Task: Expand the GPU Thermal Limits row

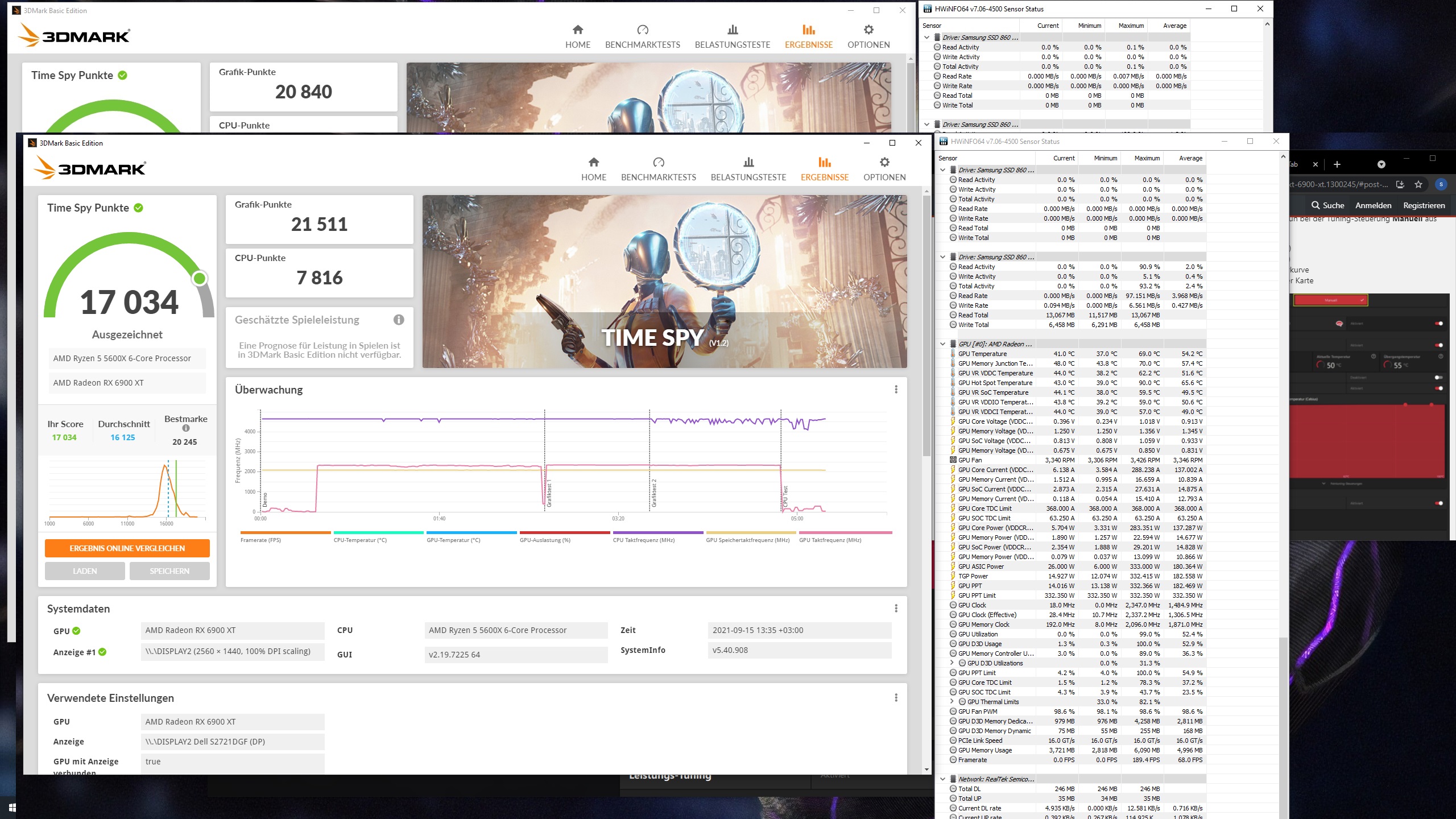Action: [952, 702]
